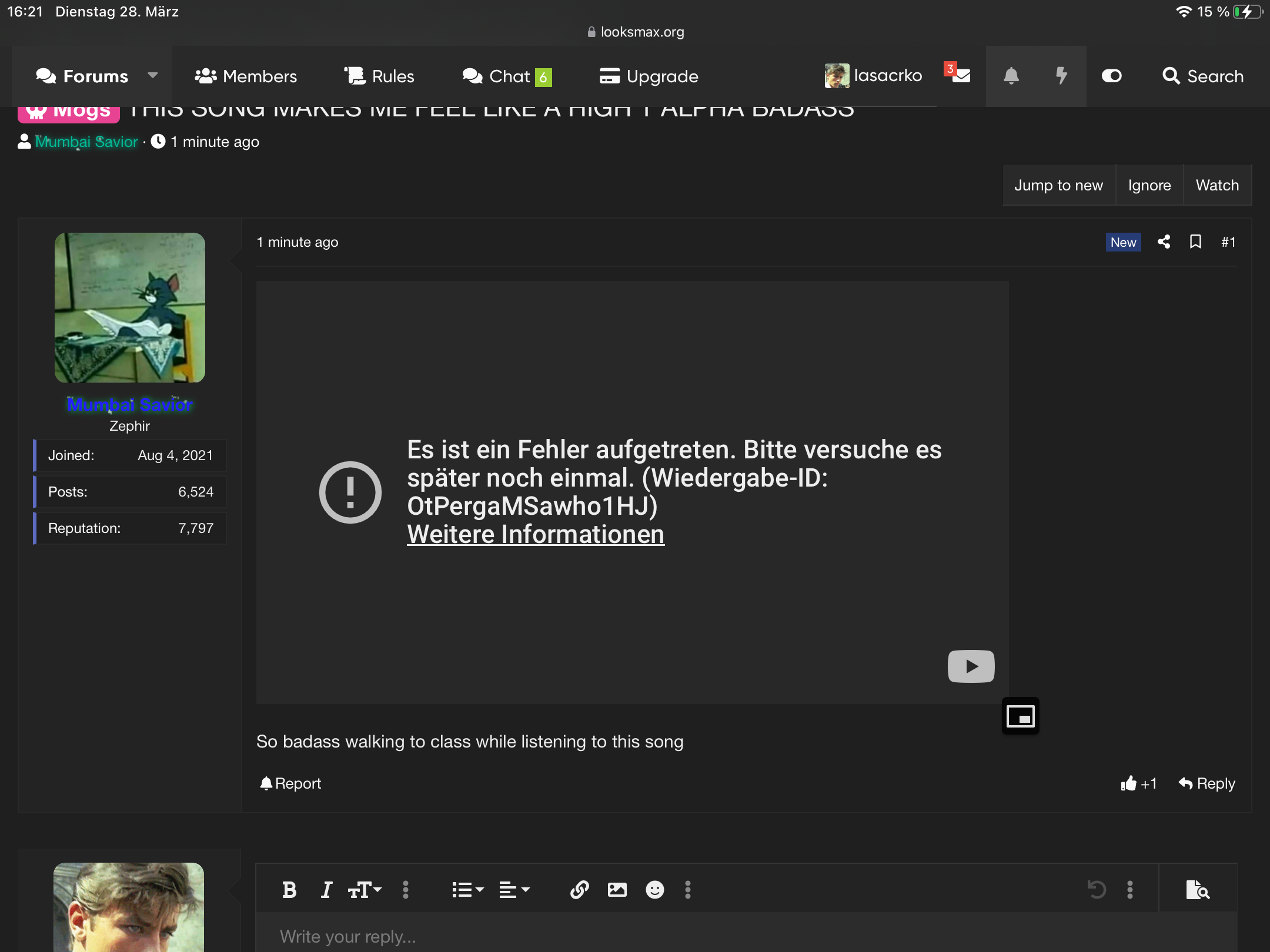Share post #1 via the share icon
Viewport: 1270px width, 952px height.
coord(1164,242)
